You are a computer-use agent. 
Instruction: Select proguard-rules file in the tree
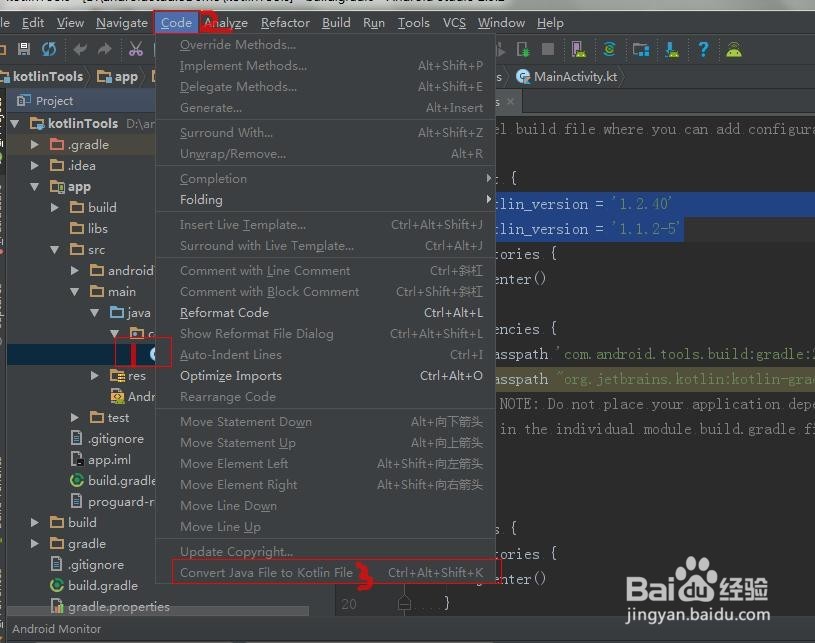(x=113, y=502)
